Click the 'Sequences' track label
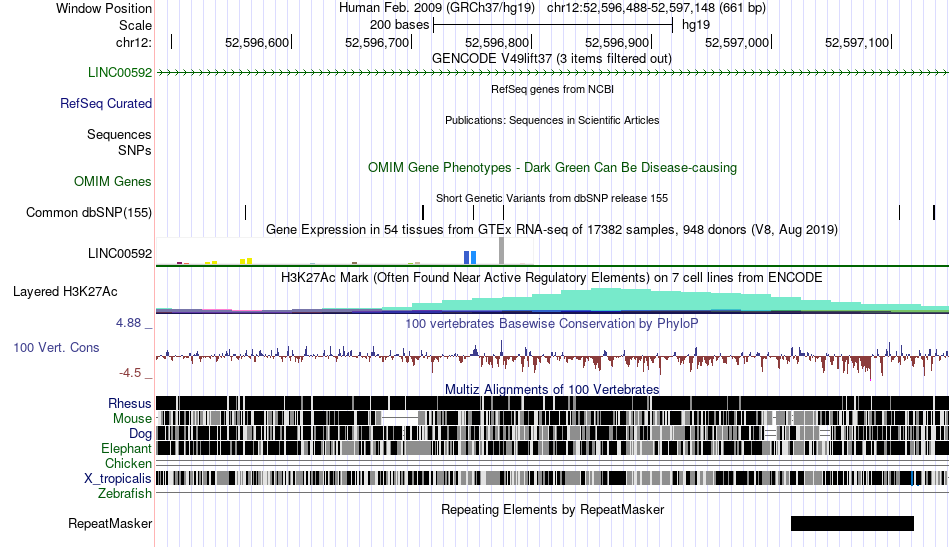Screen dimensions: 950x547 pyautogui.click(x=119, y=134)
